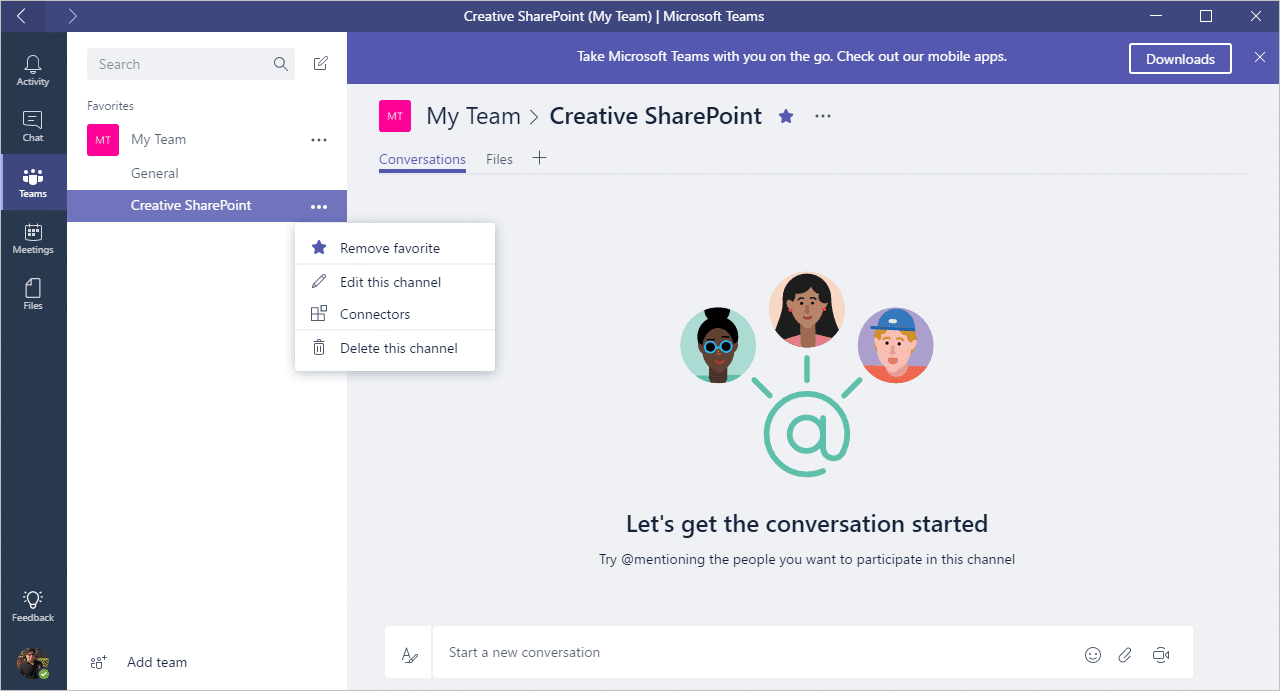
Task: Open the Files section in sidebar
Action: pos(33,294)
